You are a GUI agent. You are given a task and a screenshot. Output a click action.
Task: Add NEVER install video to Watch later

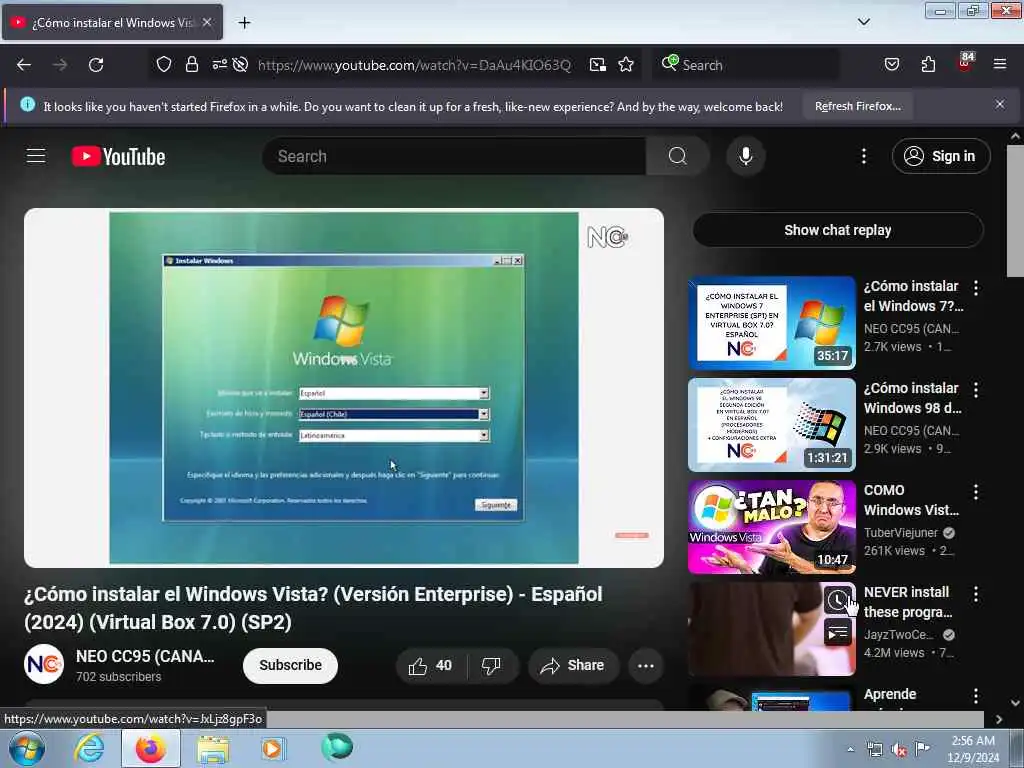[x=838, y=600]
